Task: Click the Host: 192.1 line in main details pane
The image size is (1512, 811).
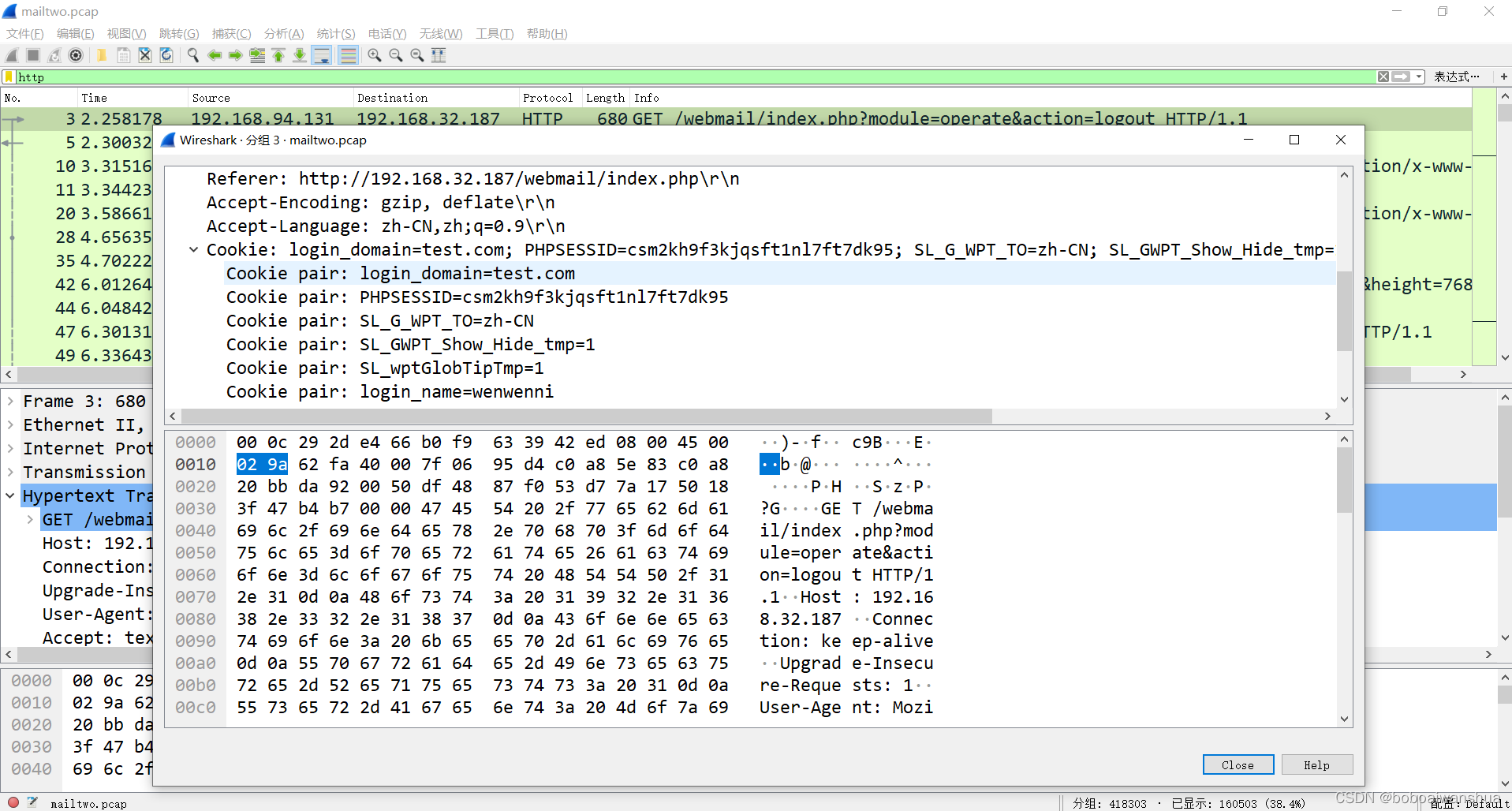Action: point(98,544)
